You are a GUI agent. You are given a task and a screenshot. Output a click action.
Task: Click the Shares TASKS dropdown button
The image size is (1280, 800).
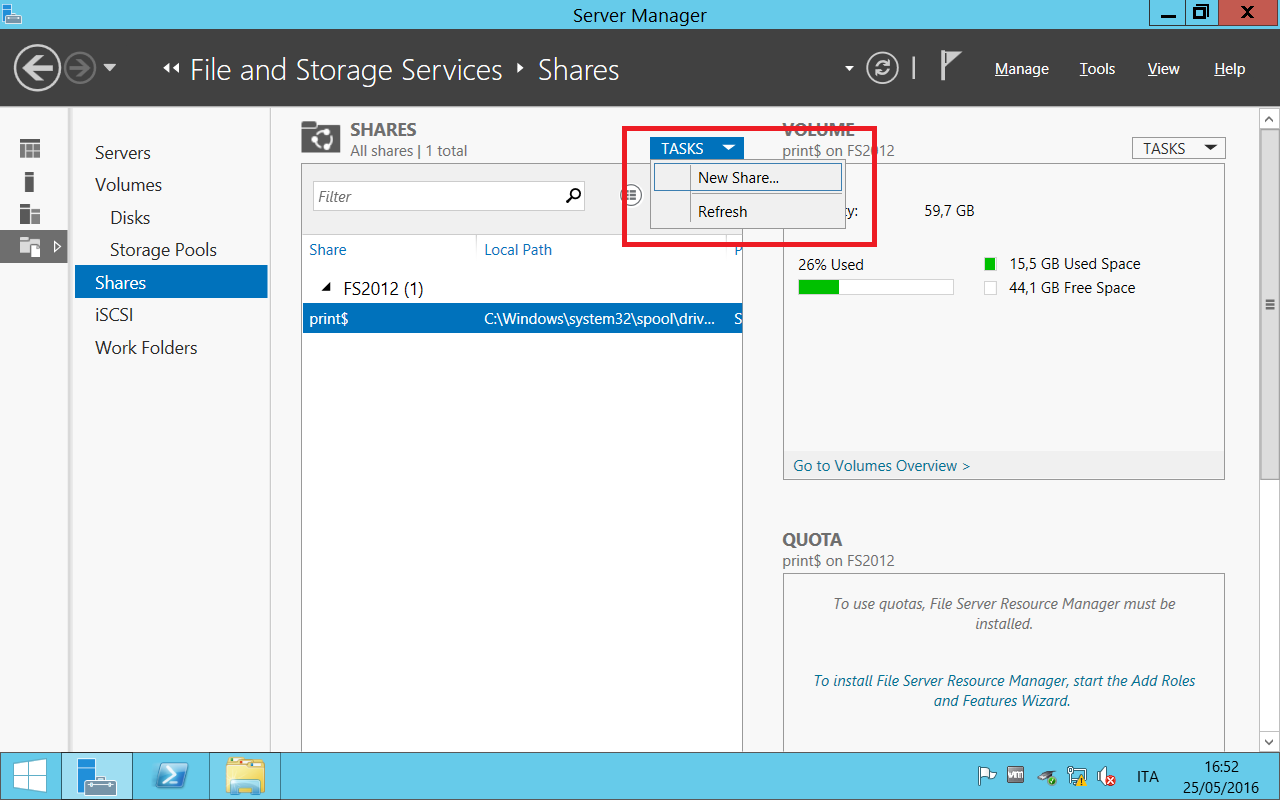tap(697, 148)
